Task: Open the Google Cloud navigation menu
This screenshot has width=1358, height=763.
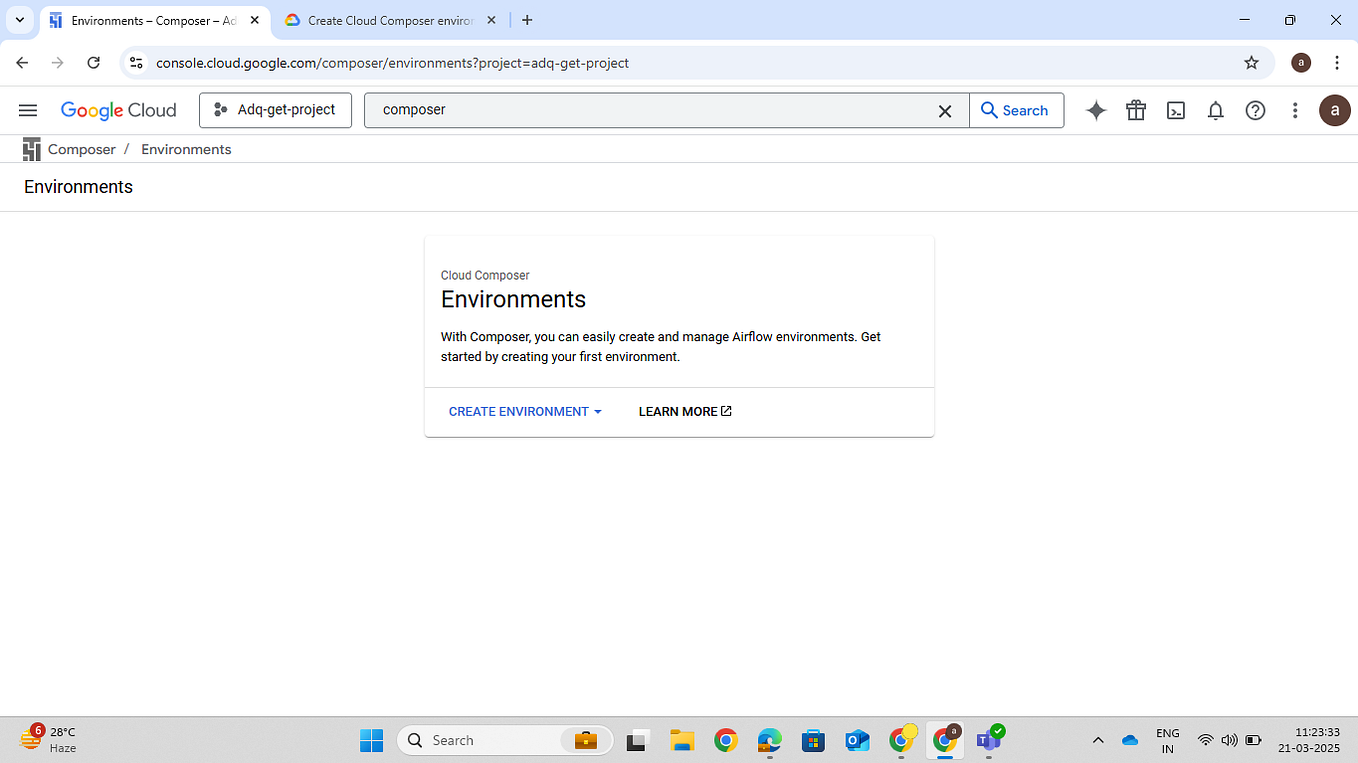Action: pyautogui.click(x=27, y=110)
